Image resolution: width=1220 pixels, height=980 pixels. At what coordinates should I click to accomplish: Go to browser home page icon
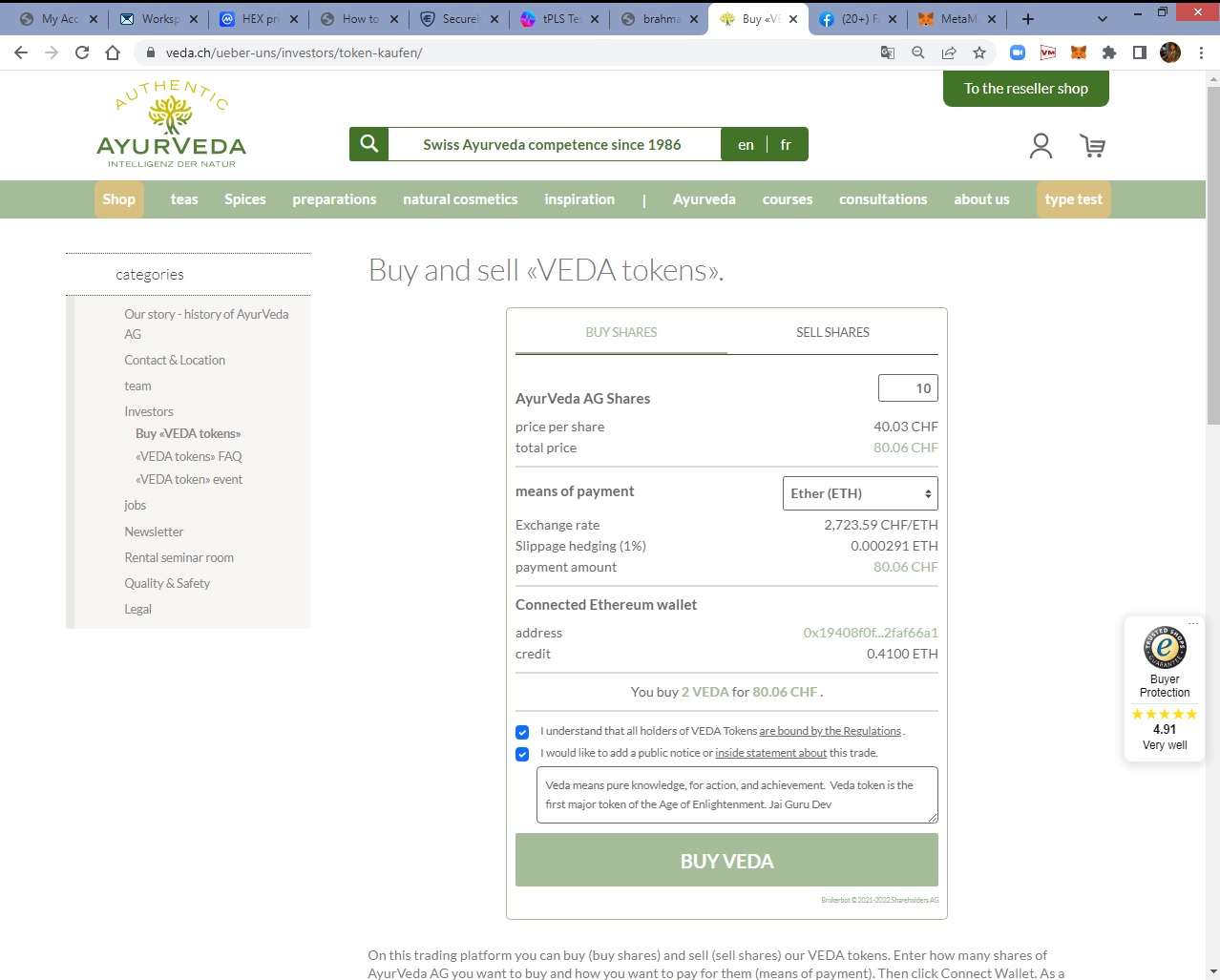(x=113, y=52)
